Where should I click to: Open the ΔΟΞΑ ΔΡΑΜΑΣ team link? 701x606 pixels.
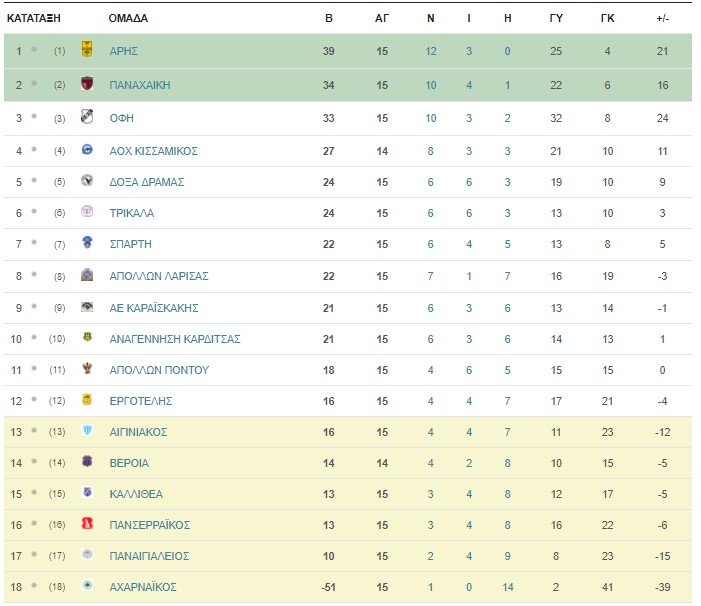point(147,182)
